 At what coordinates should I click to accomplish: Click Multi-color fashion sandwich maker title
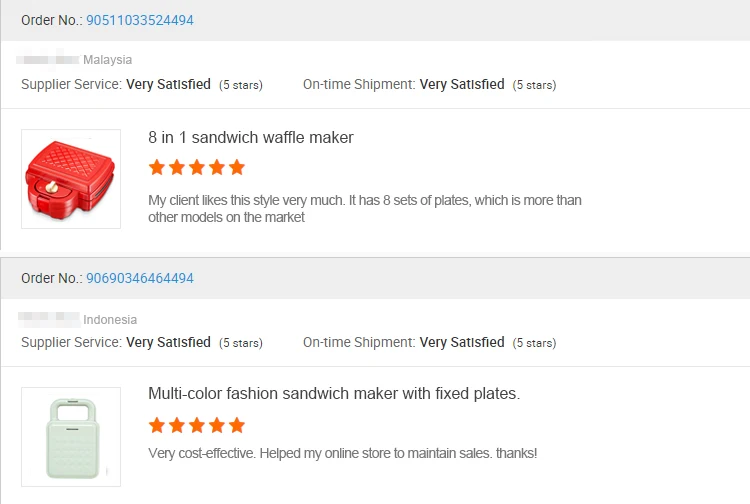pyautogui.click(x=334, y=394)
